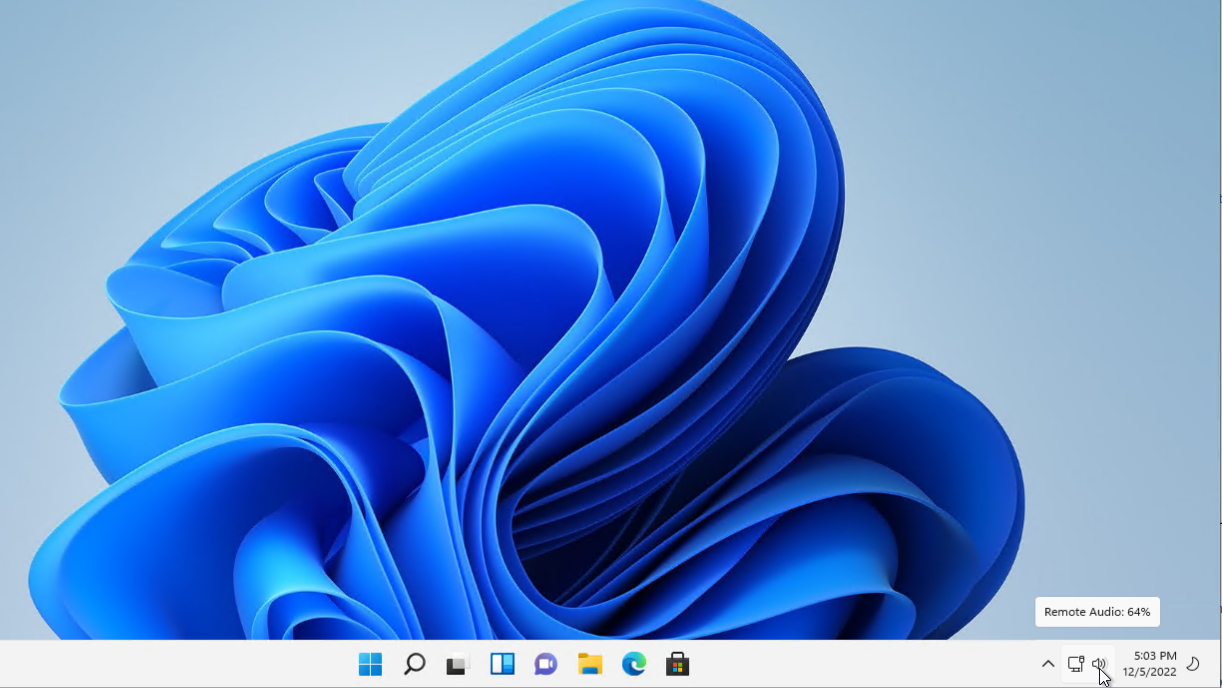Launch Microsoft Edge browser
The width and height of the screenshot is (1222, 688).
tap(634, 664)
